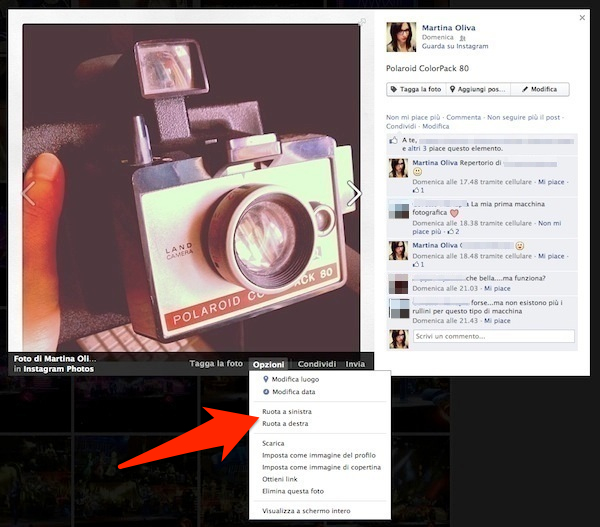
Task: Click the like count on the 18.48 comment
Action: [419, 264]
